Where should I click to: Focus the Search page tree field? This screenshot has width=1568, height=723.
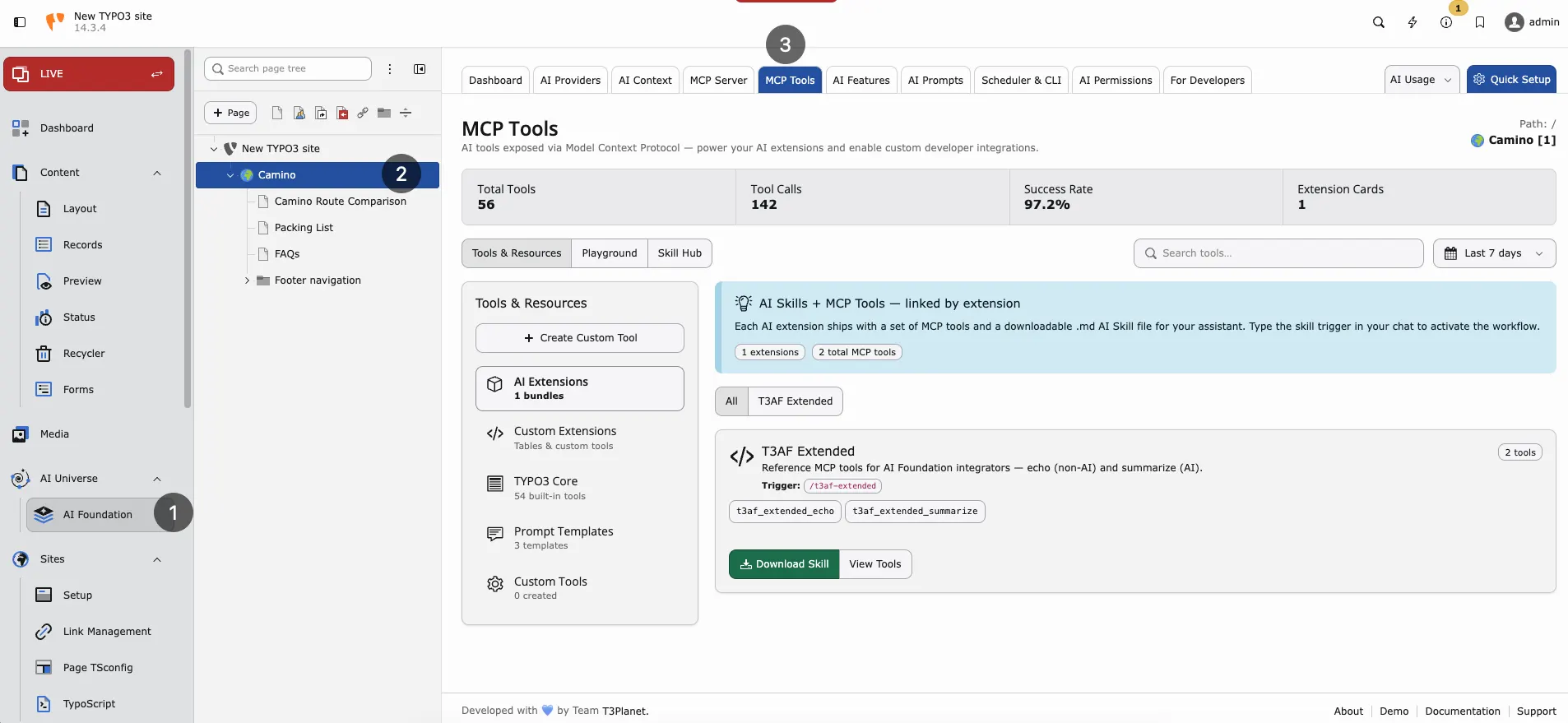pos(288,69)
